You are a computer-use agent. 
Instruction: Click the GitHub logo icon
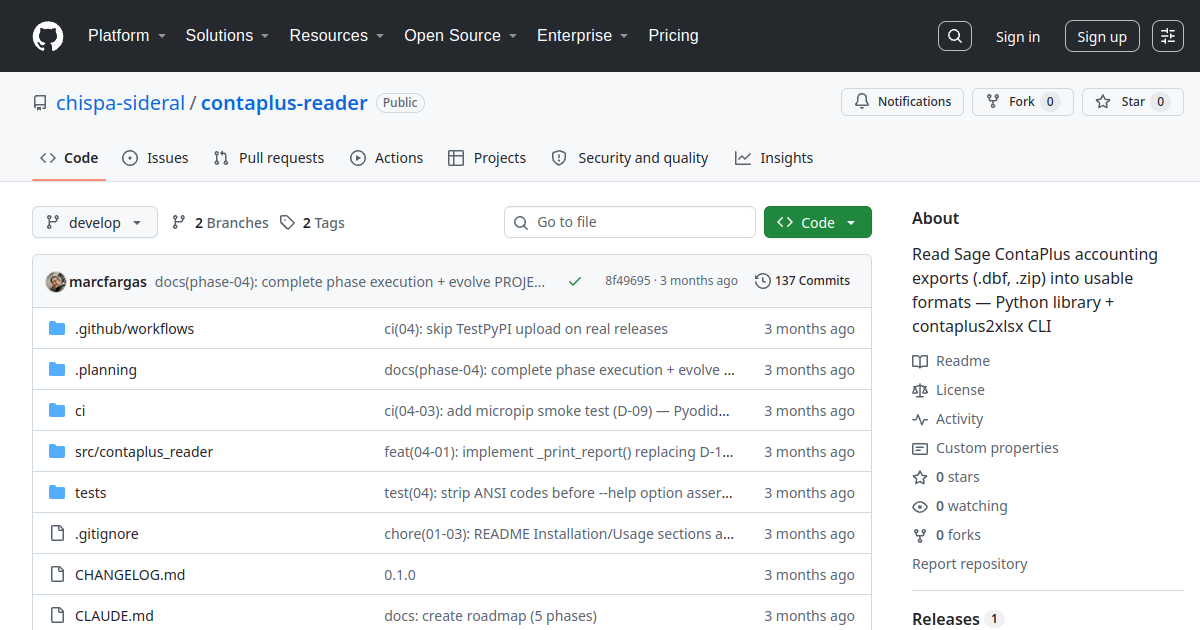tap(48, 36)
